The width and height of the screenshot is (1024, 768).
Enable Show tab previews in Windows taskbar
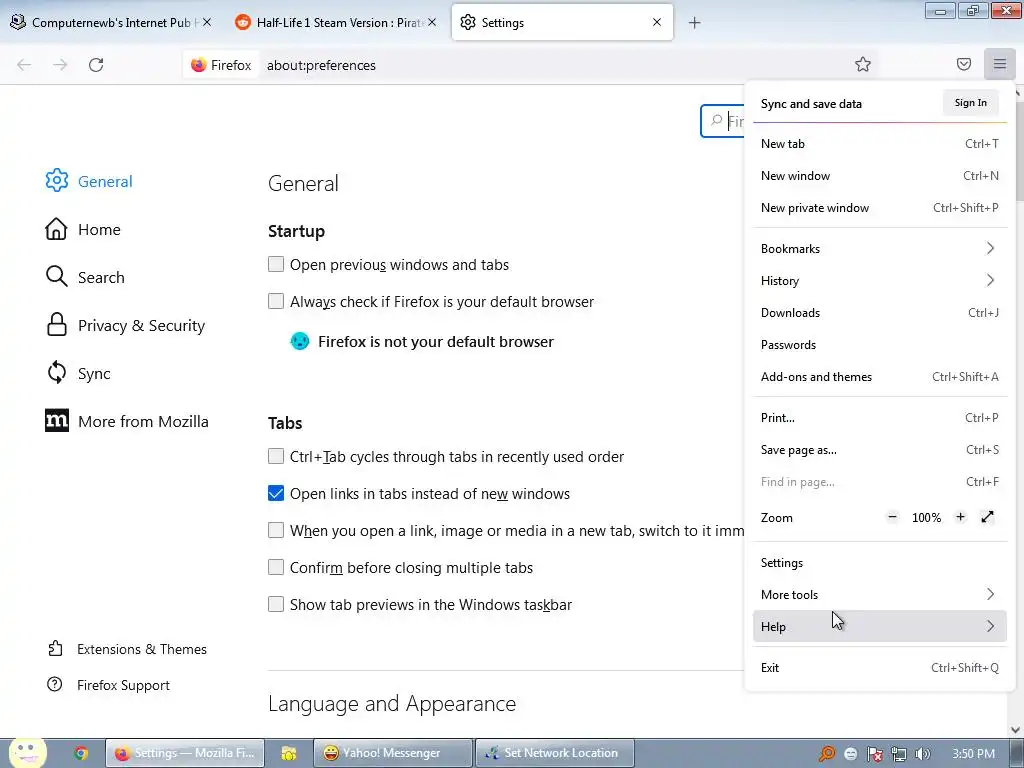[x=276, y=604]
